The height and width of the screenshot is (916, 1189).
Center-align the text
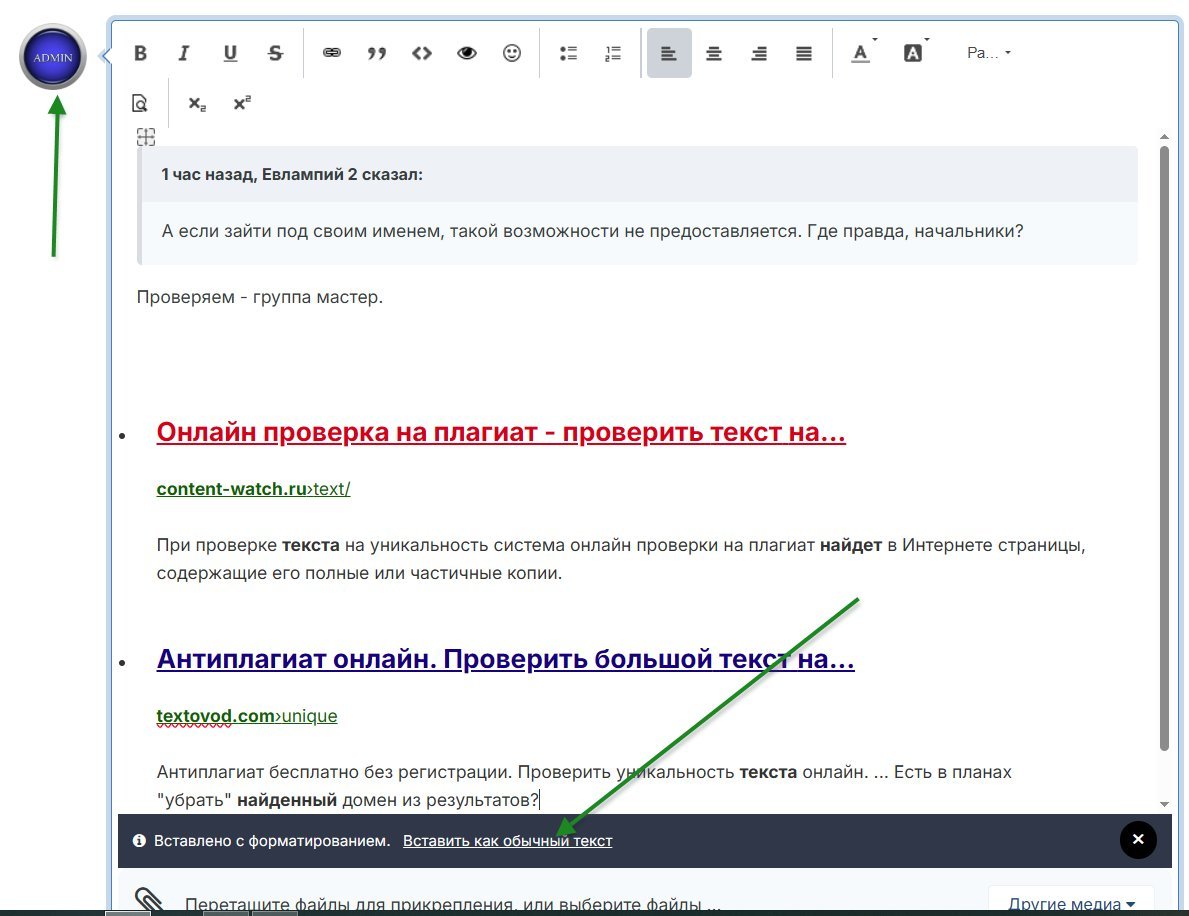(714, 53)
